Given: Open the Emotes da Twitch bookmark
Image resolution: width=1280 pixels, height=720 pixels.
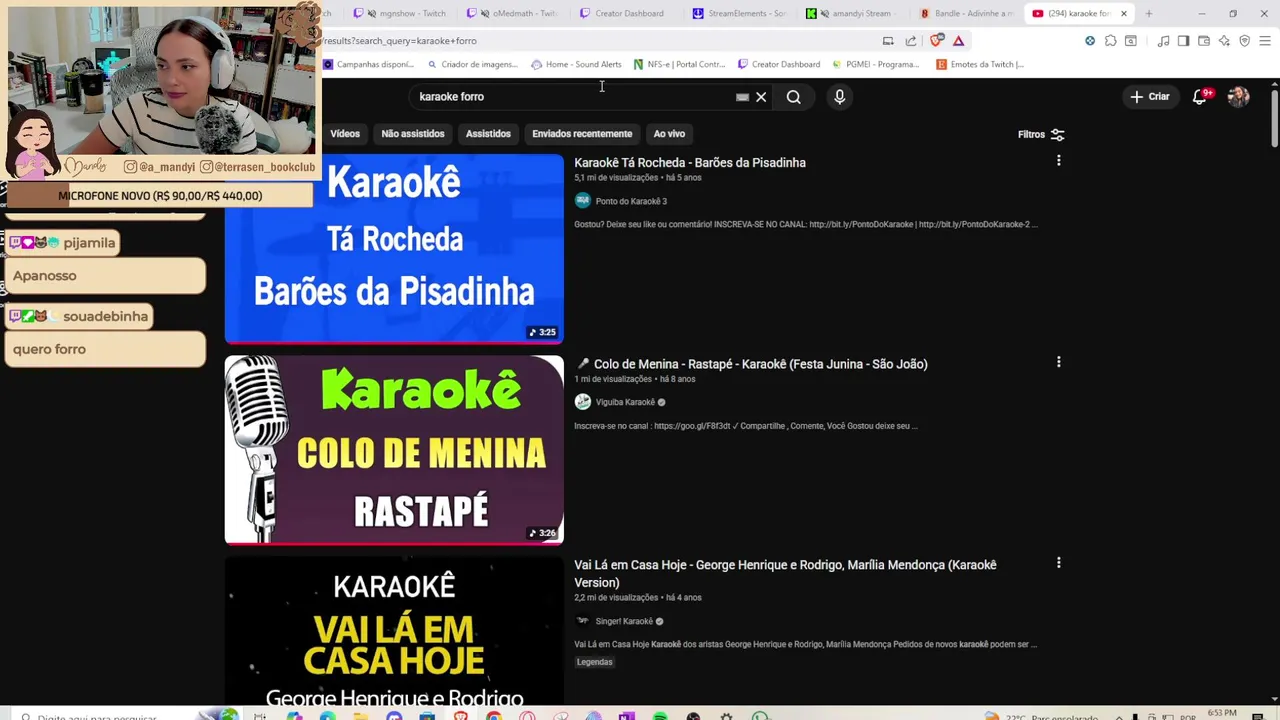Looking at the screenshot, I should pyautogui.click(x=980, y=64).
